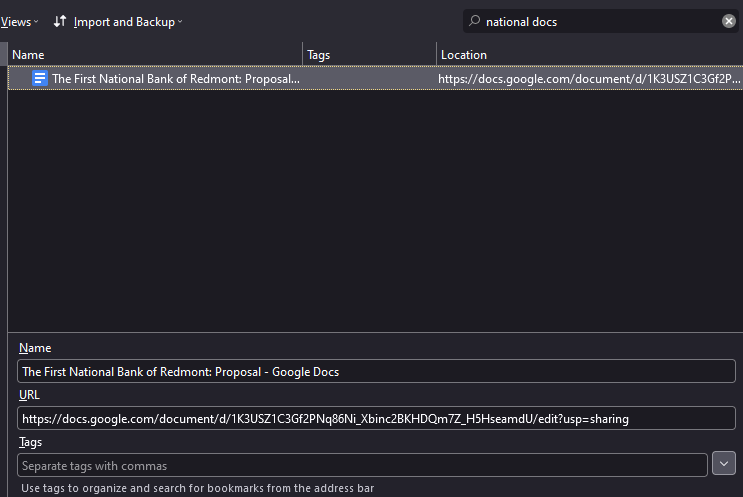Screen dimensions: 743x497
Task: Open the Import and Backup menu
Action: pos(127,22)
